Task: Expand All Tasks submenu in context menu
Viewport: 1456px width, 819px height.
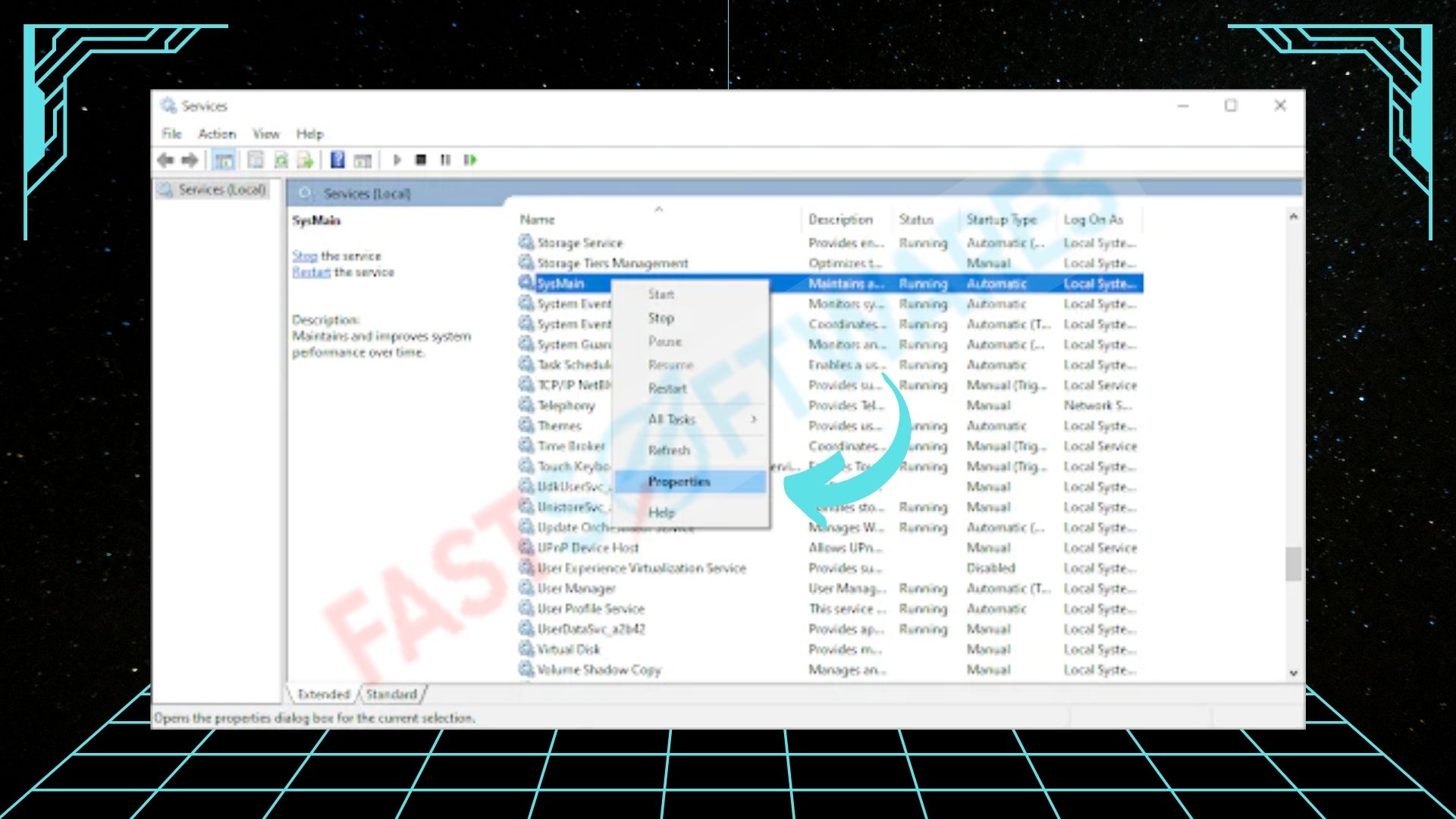Action: [692, 419]
